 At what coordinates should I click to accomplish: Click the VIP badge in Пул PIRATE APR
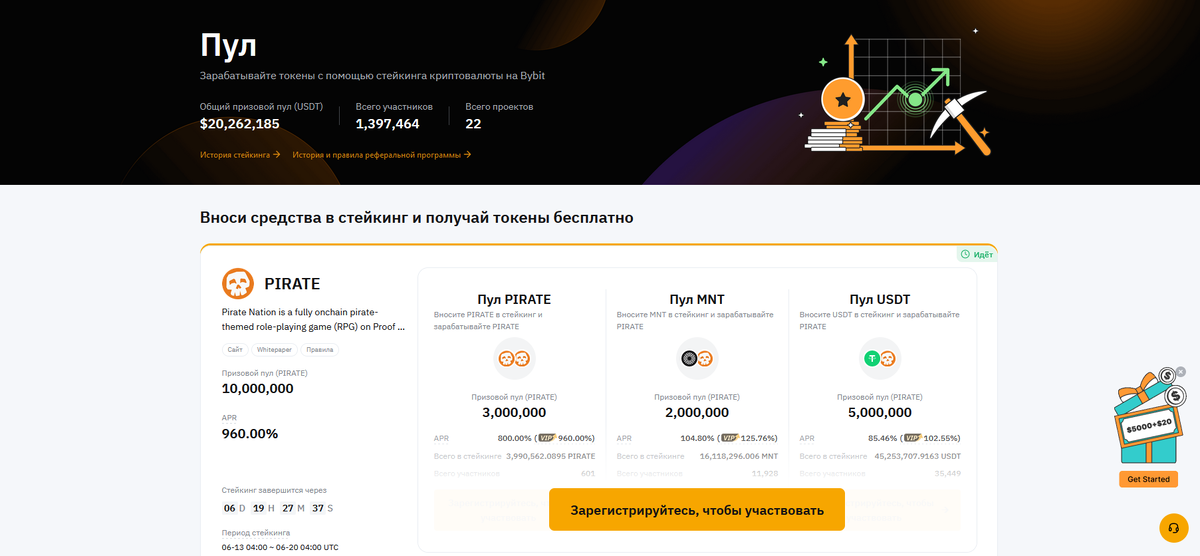(548, 438)
